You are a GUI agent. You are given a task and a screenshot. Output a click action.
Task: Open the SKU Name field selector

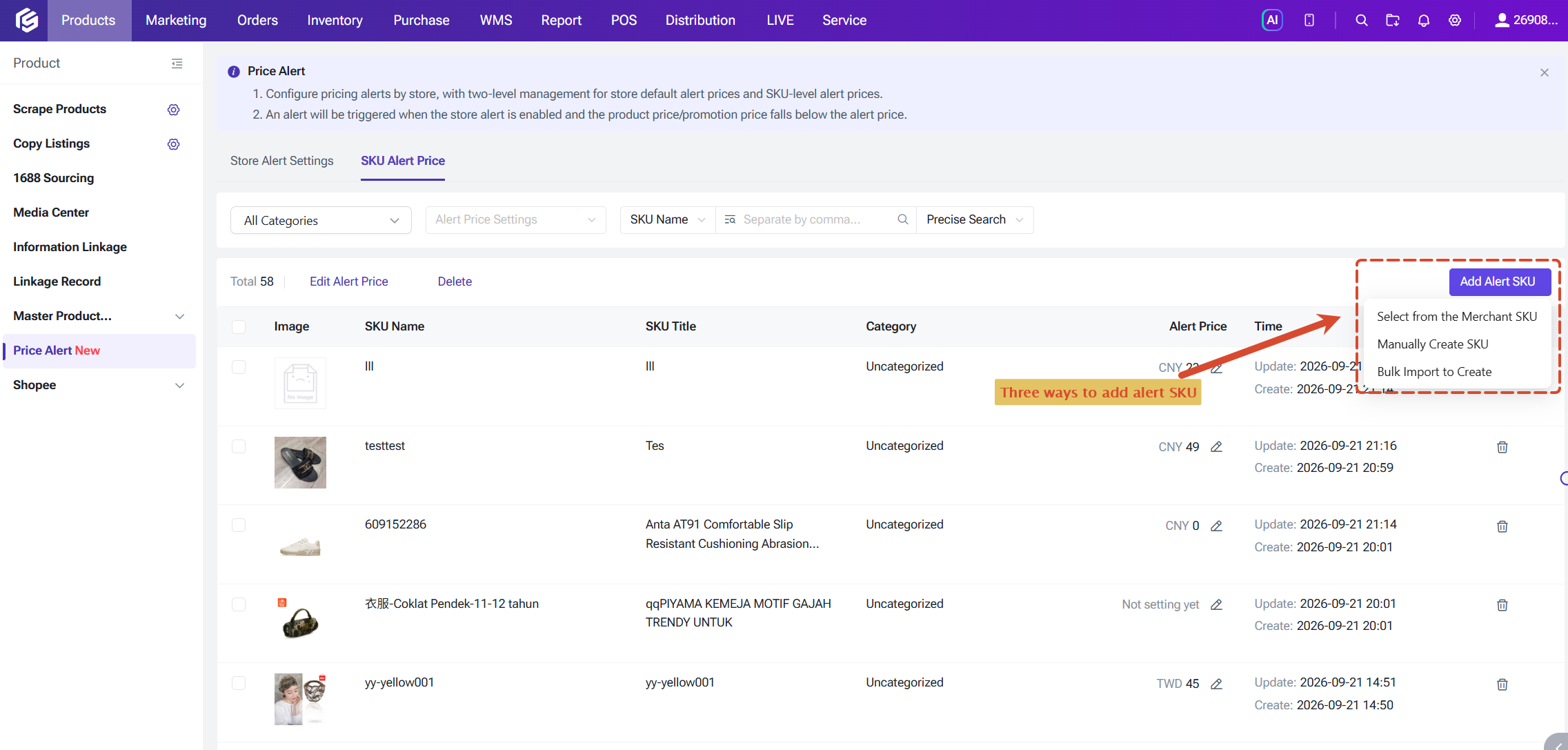667,219
